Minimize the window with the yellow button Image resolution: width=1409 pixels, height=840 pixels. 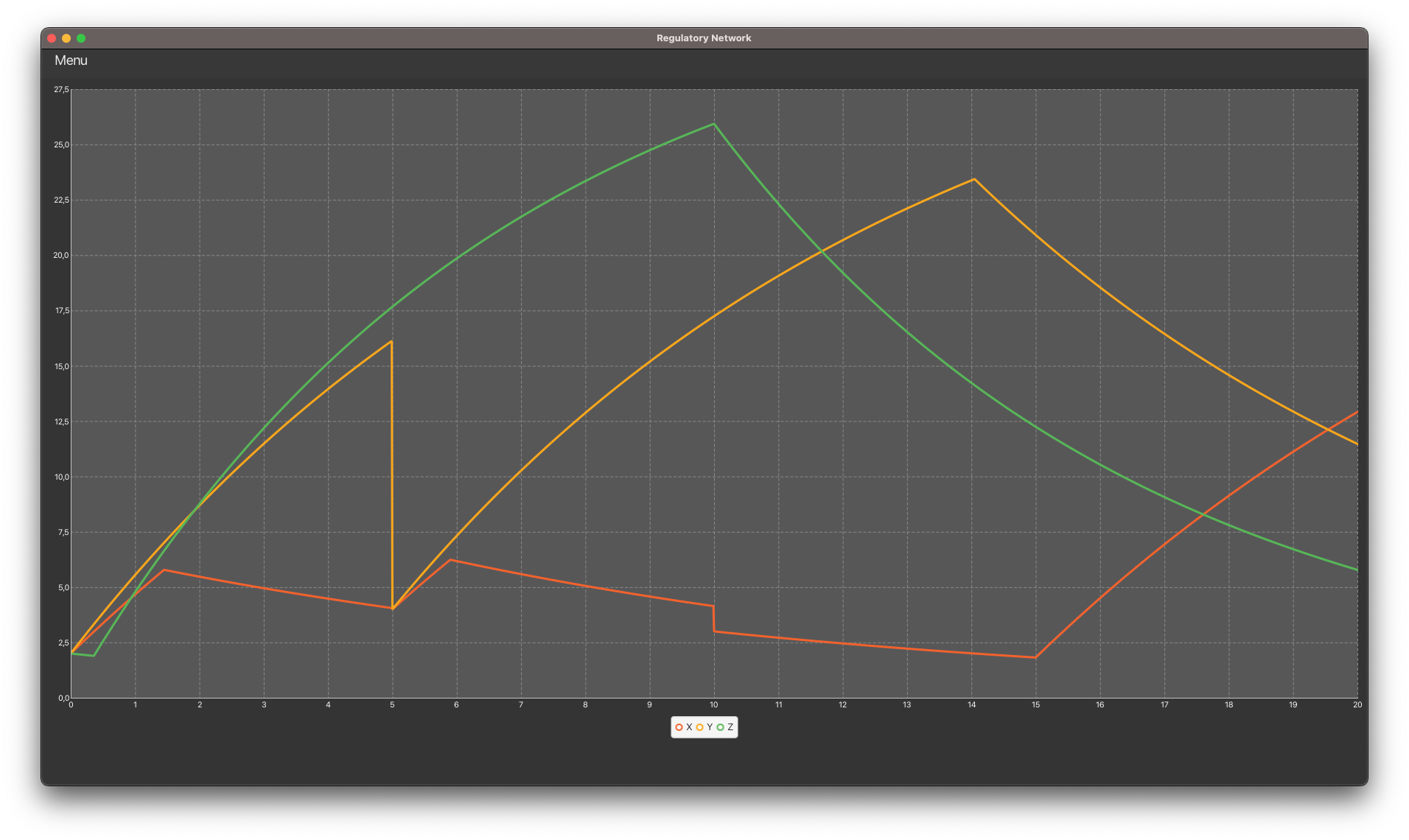coord(66,38)
